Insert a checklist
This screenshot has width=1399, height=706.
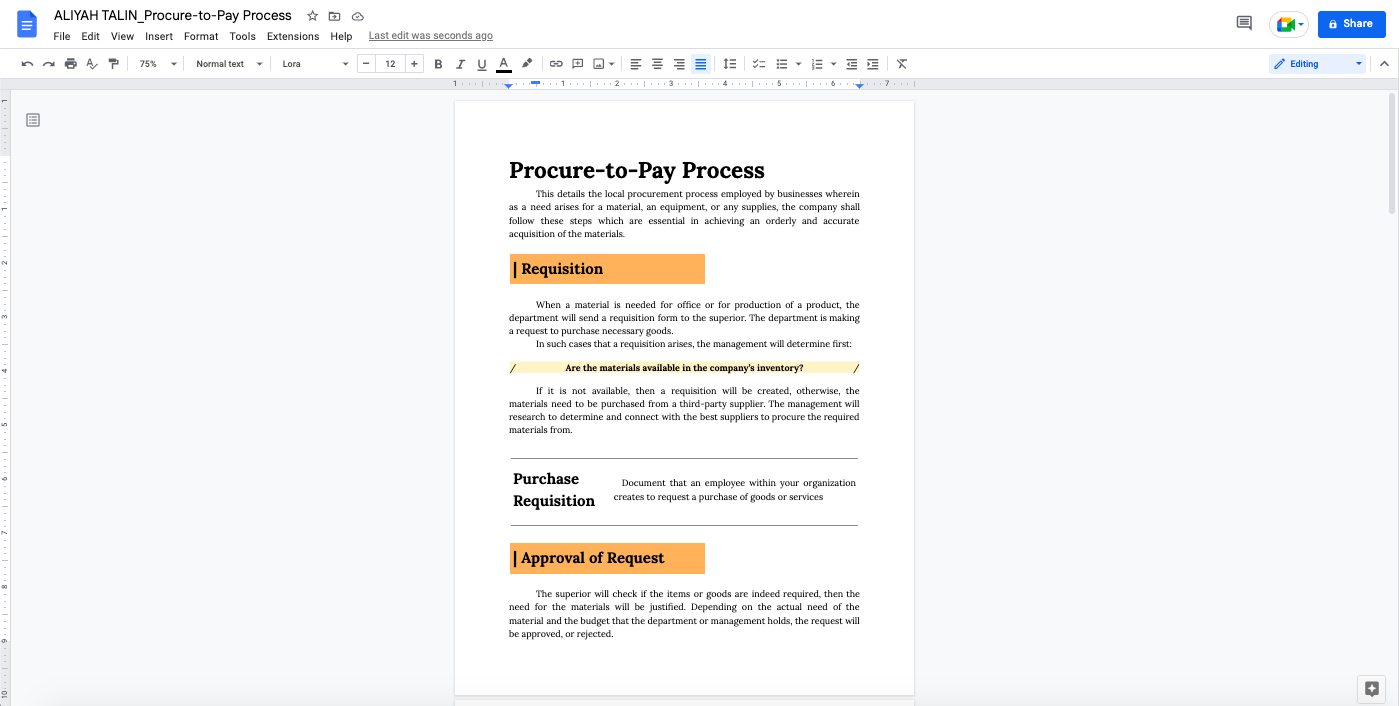click(x=759, y=64)
